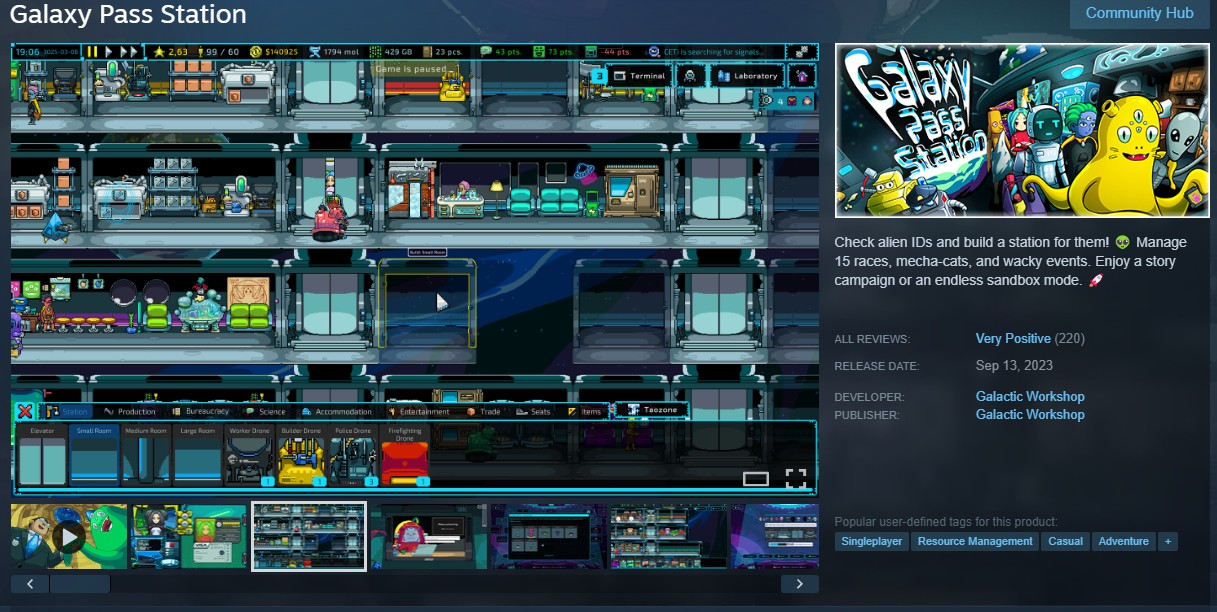Screen dimensions: 1217x612
Task: Open the red robot dialog thumbnail
Action: click(429, 537)
